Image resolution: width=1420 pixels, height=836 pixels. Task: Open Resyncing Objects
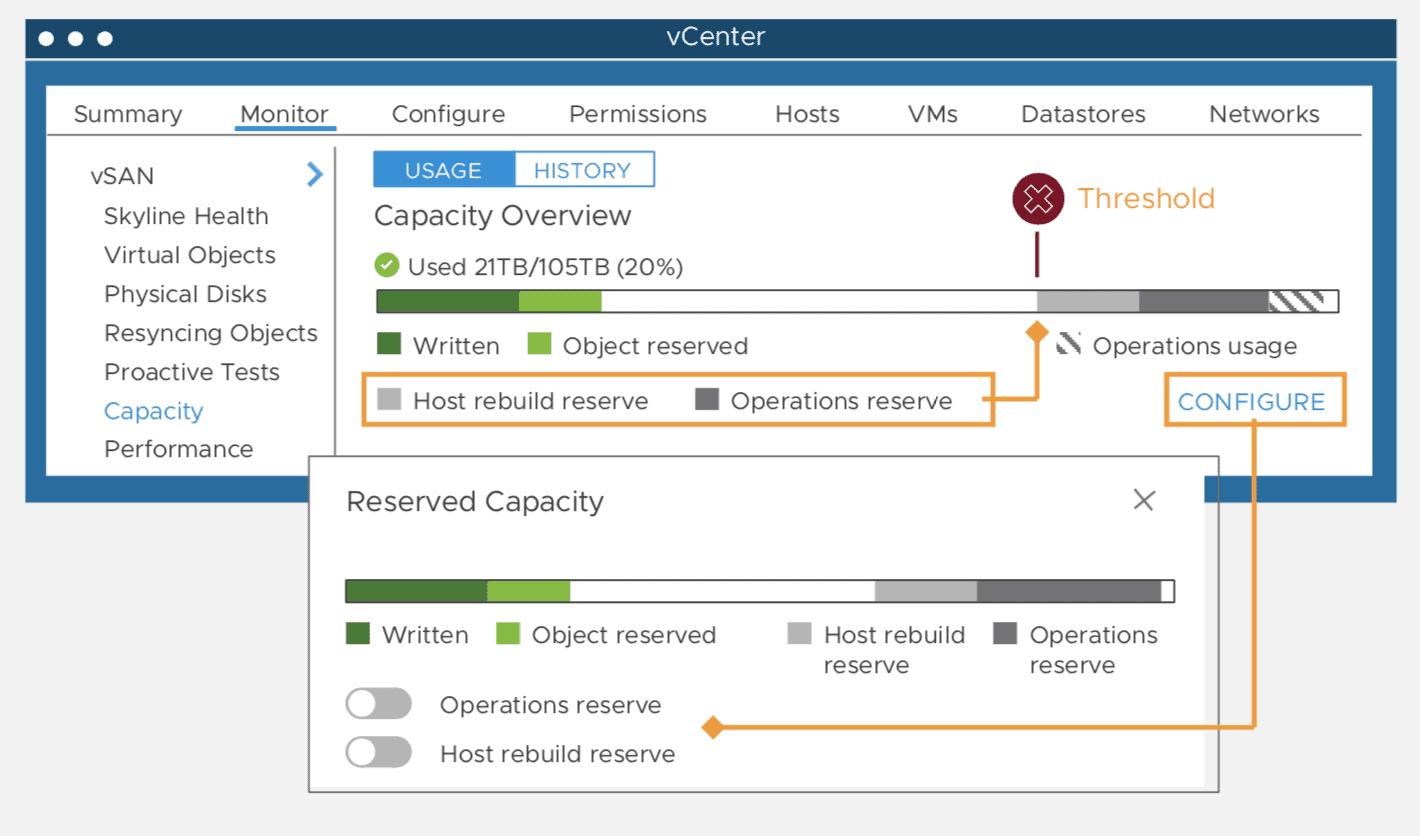pyautogui.click(x=211, y=333)
